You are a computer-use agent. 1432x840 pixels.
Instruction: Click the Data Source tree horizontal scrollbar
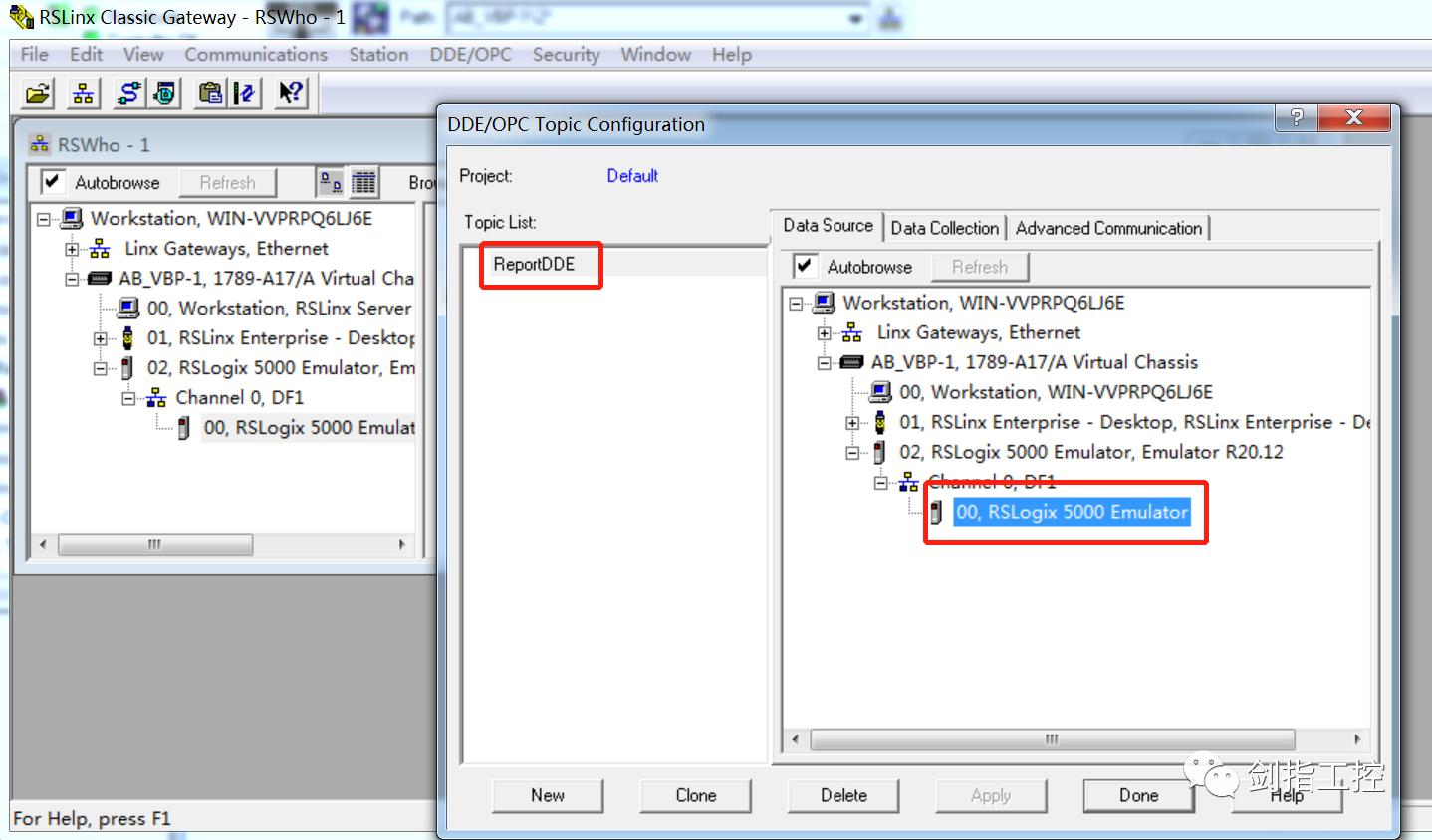pyautogui.click(x=1052, y=739)
